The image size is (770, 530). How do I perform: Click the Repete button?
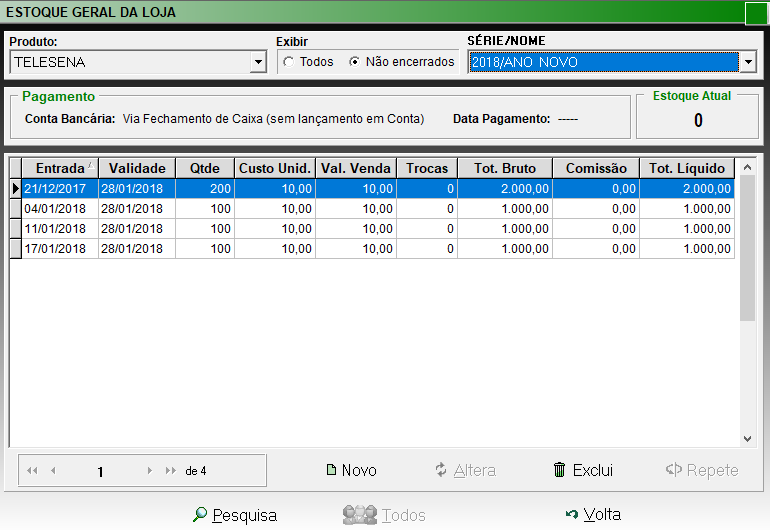pos(702,470)
